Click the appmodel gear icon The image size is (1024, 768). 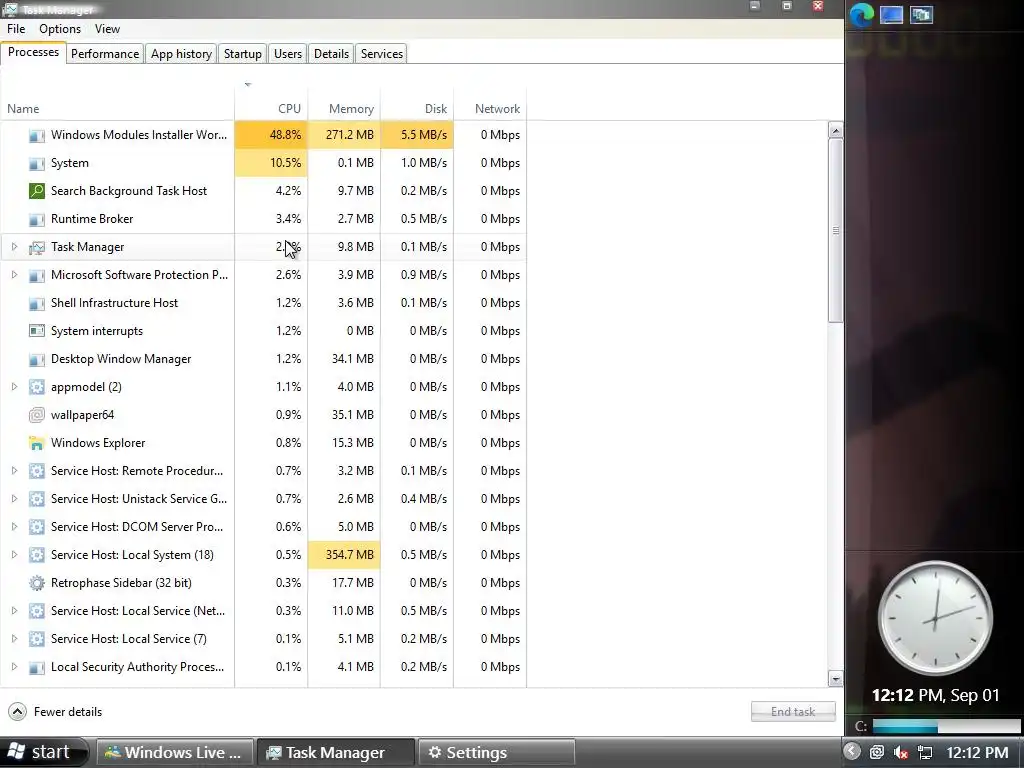[x=37, y=387]
